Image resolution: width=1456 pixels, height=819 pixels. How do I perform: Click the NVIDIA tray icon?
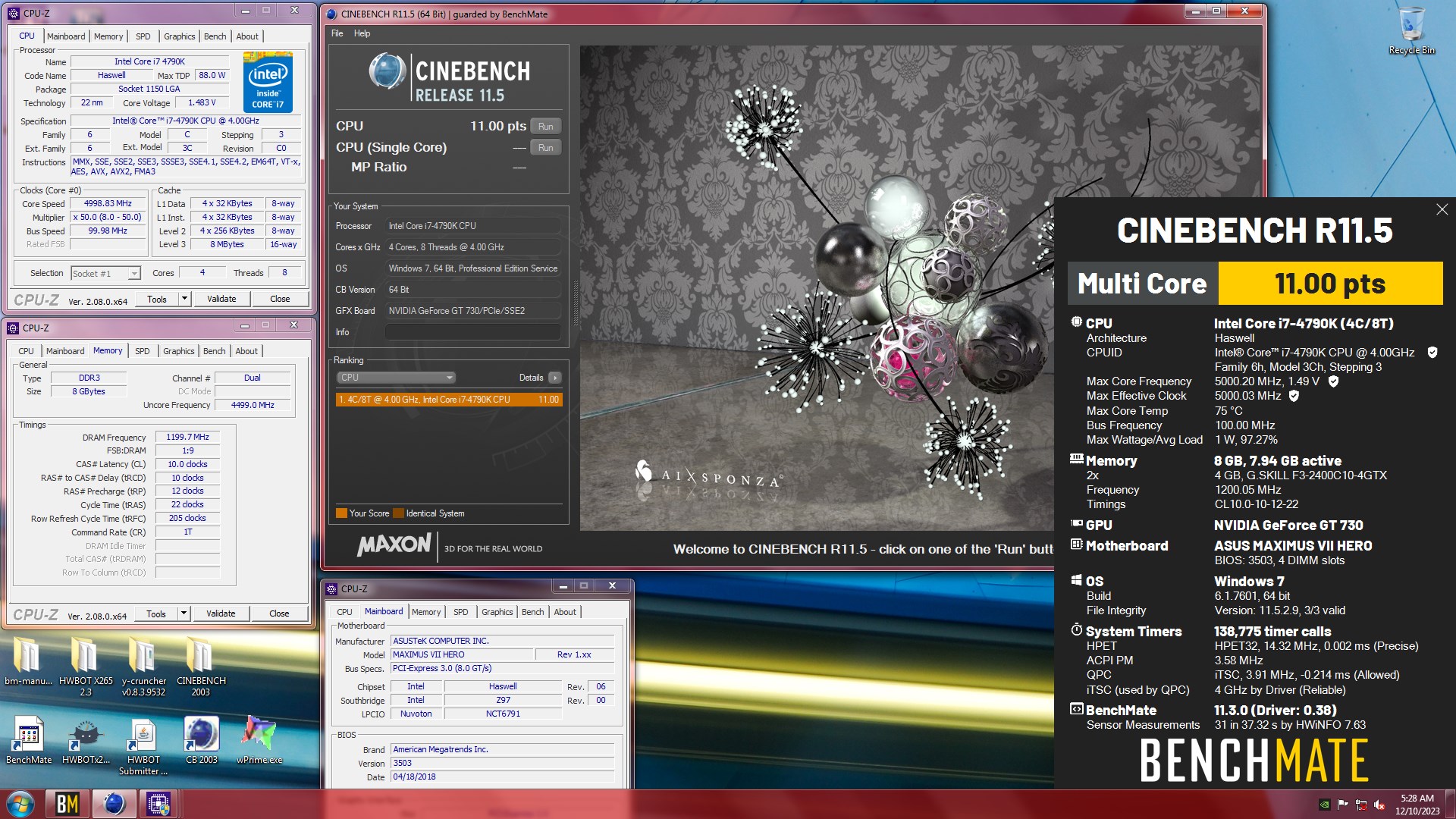1325,805
